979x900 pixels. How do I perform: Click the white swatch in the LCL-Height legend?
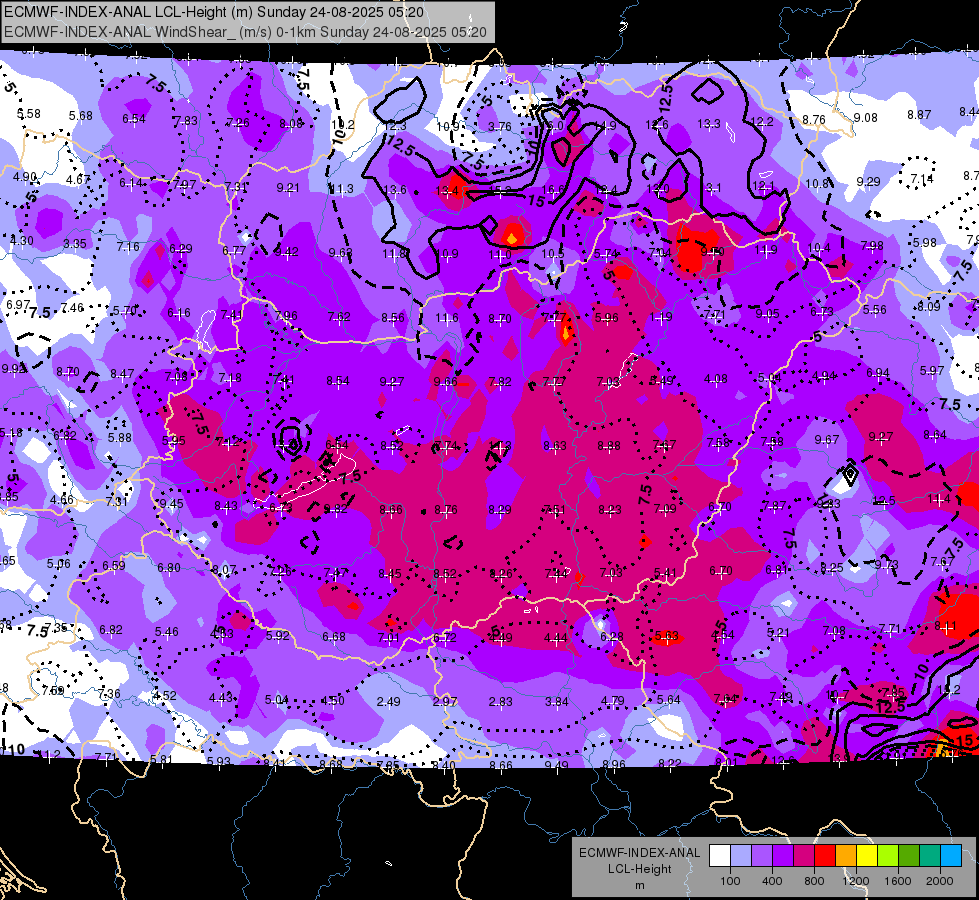pos(720,856)
